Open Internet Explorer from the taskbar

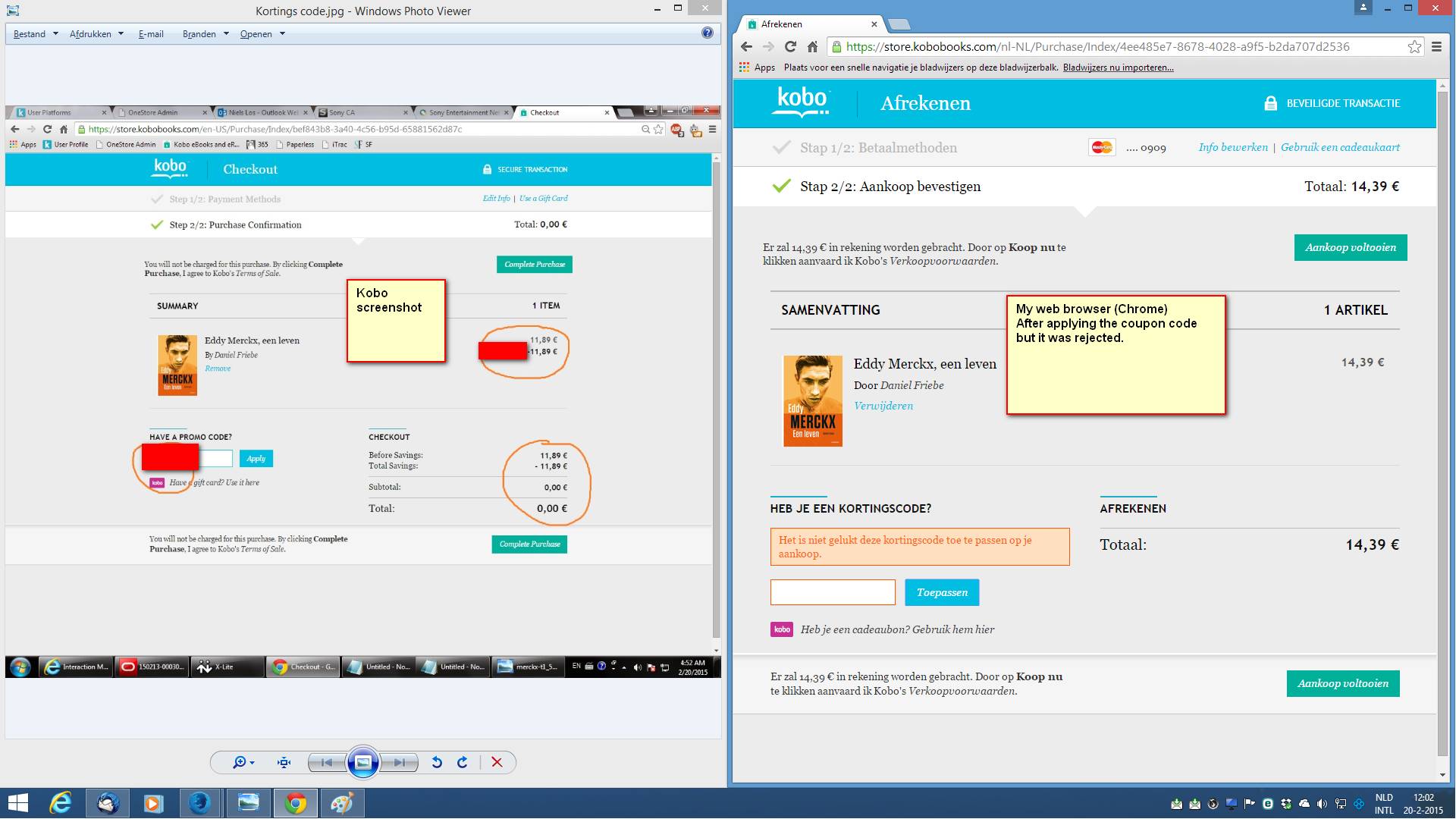click(x=60, y=802)
